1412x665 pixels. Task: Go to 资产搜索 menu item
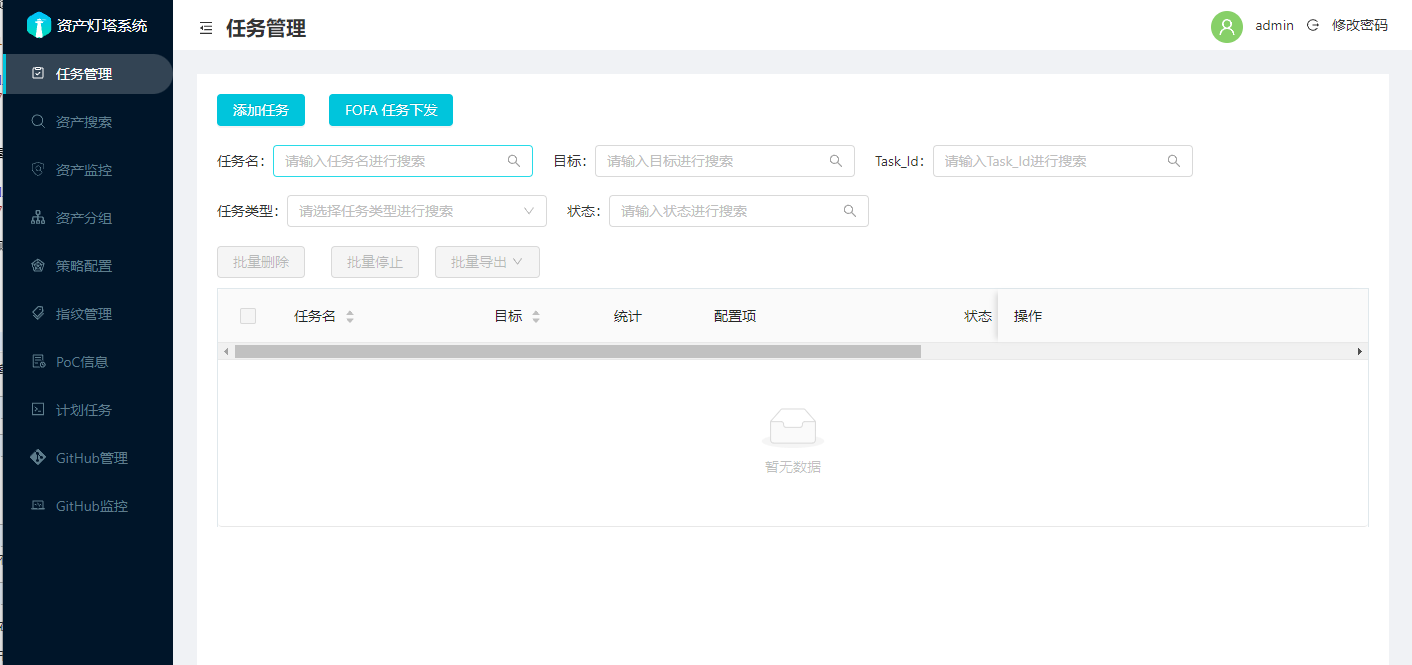click(x=87, y=122)
